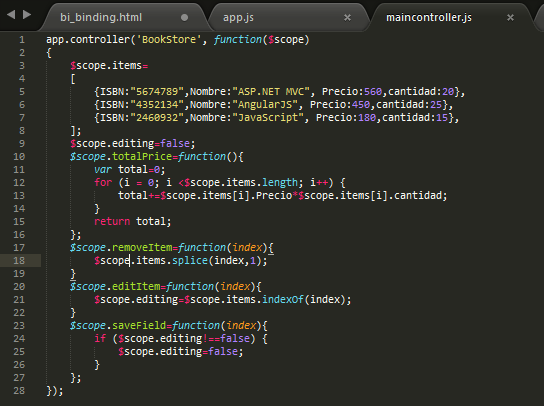Image resolution: width=544 pixels, height=406 pixels.
Task: Click "$scope.editing=false;" on line 25
Action: (x=181, y=352)
